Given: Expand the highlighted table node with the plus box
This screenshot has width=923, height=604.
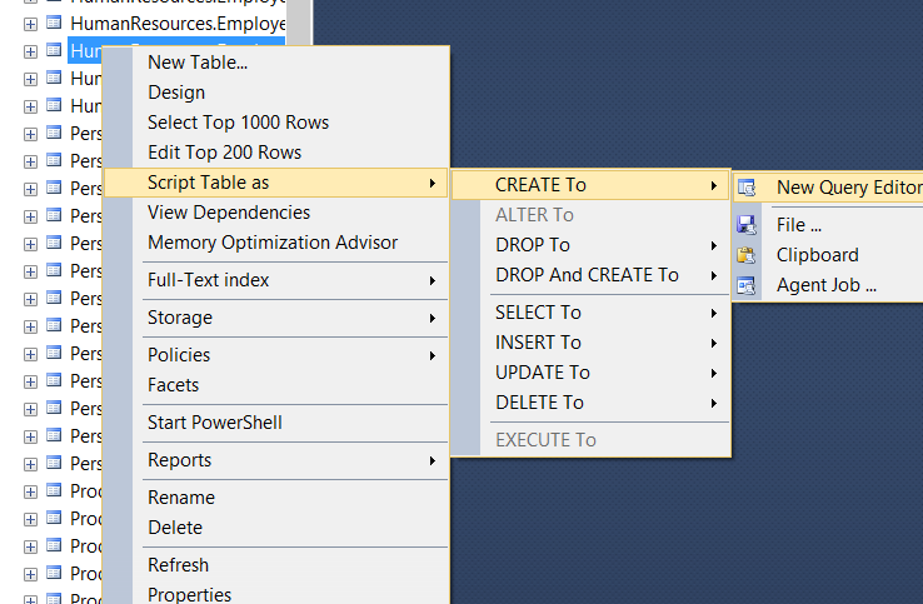Looking at the screenshot, I should (30, 52).
